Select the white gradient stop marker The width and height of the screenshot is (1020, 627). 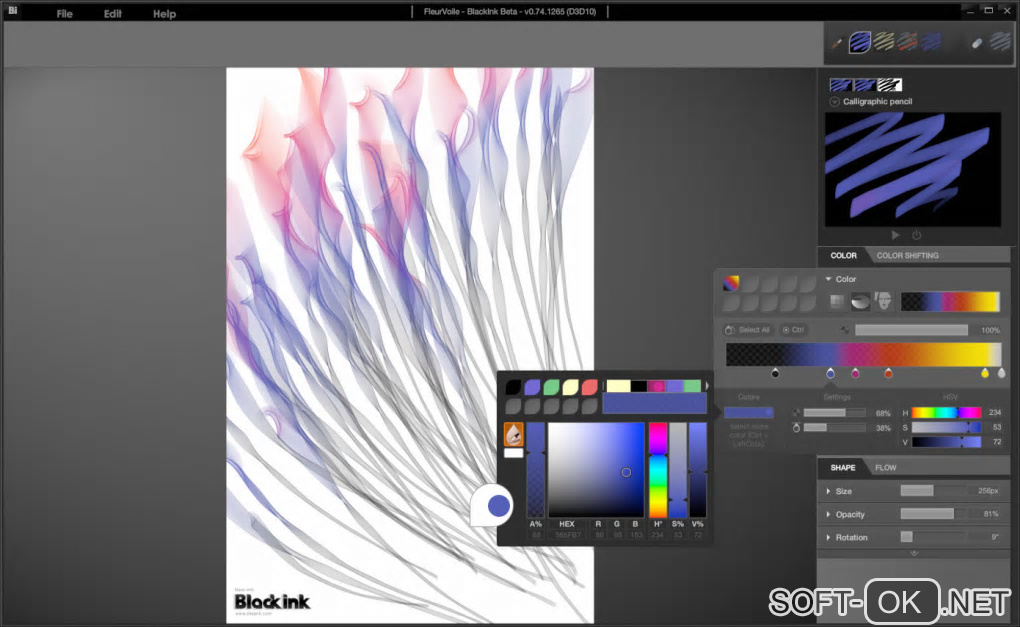pos(1001,373)
